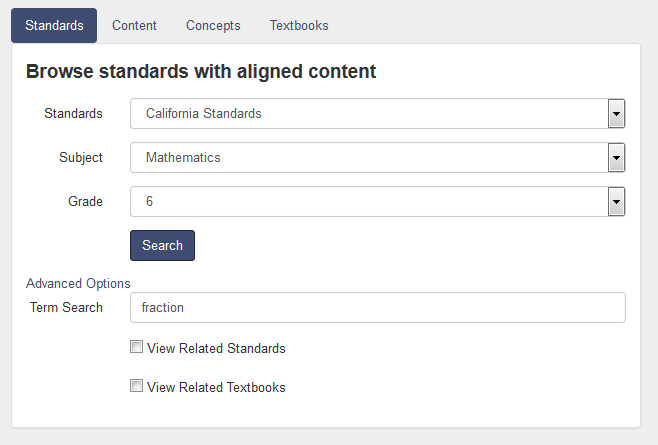Click the Standards dropdown arrow button

tap(616, 114)
